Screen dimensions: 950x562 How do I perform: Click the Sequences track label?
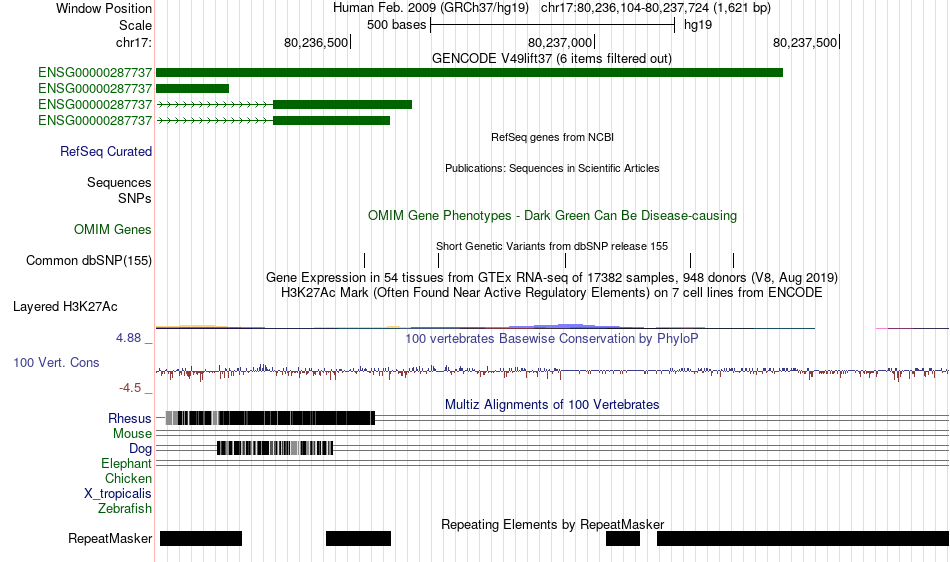(x=119, y=182)
